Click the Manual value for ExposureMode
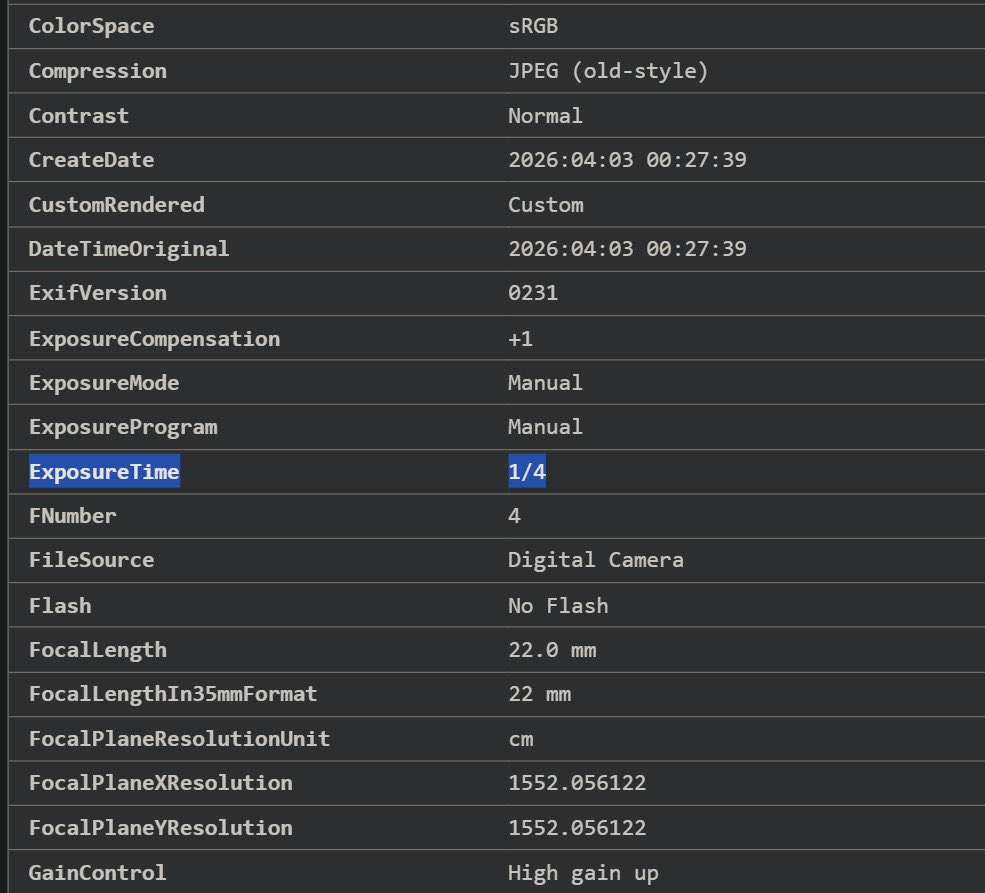Image resolution: width=985 pixels, height=893 pixels. tap(545, 383)
